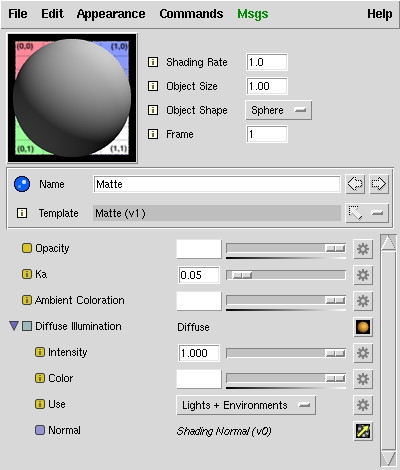
Task: Click the blue sphere icon beside Name
Action: point(22,184)
